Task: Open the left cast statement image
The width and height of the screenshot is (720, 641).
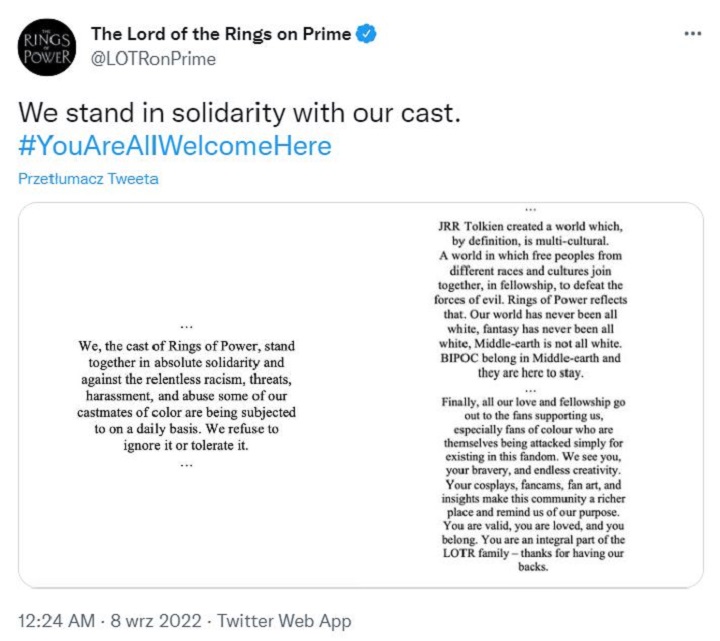Action: point(188,395)
